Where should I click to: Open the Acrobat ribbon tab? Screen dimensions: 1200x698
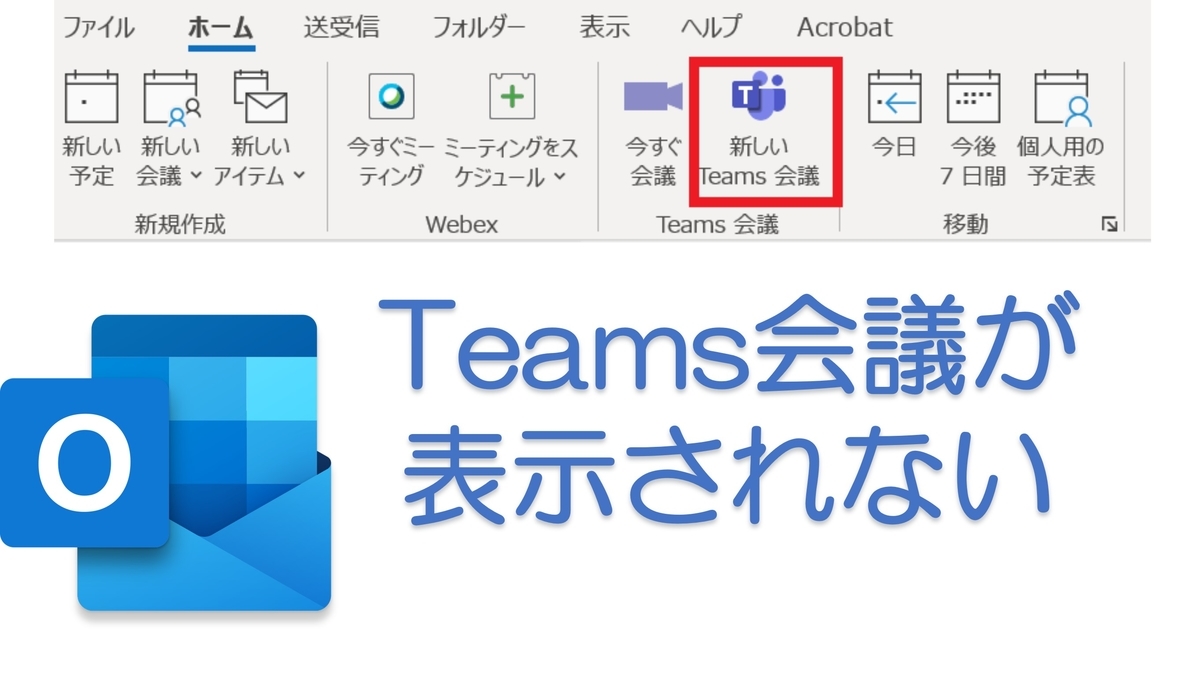(x=845, y=27)
